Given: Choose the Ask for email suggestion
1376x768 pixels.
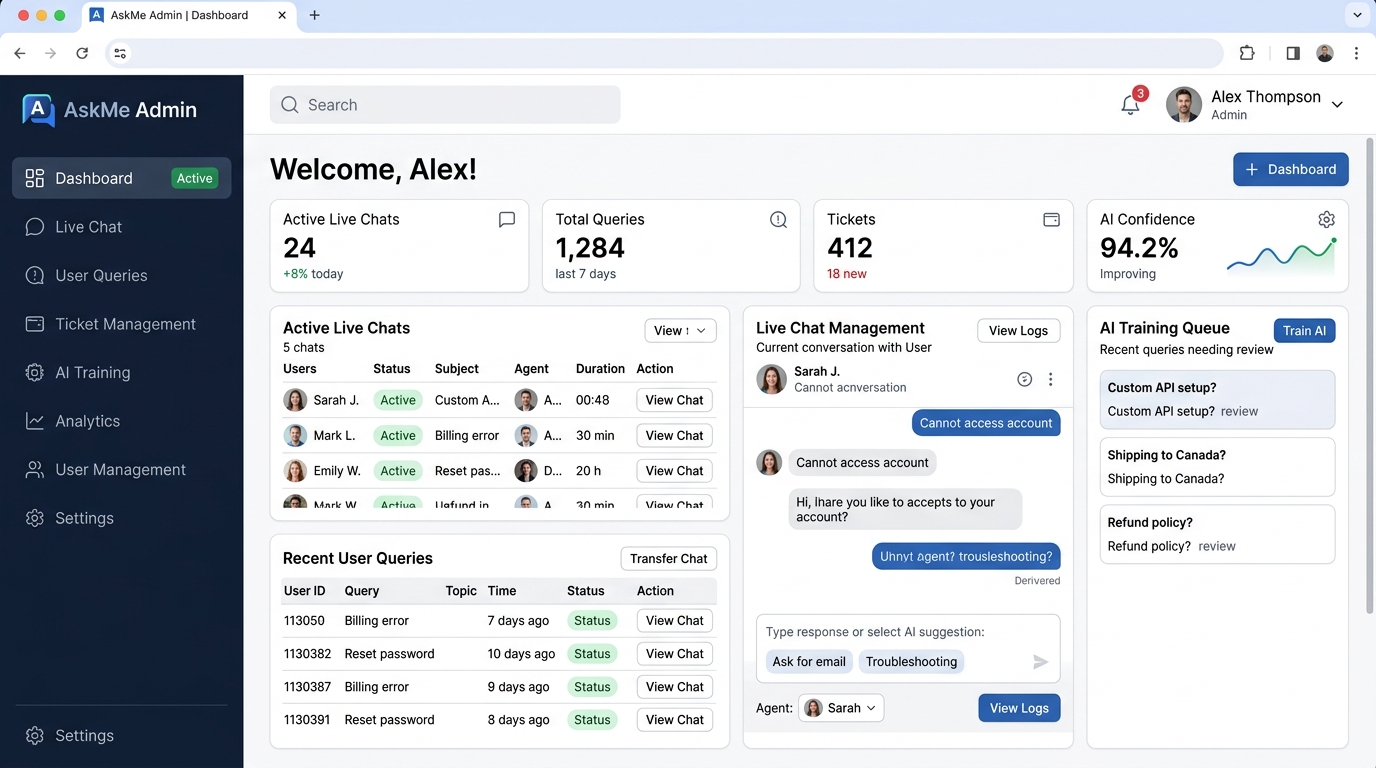Looking at the screenshot, I should (809, 662).
